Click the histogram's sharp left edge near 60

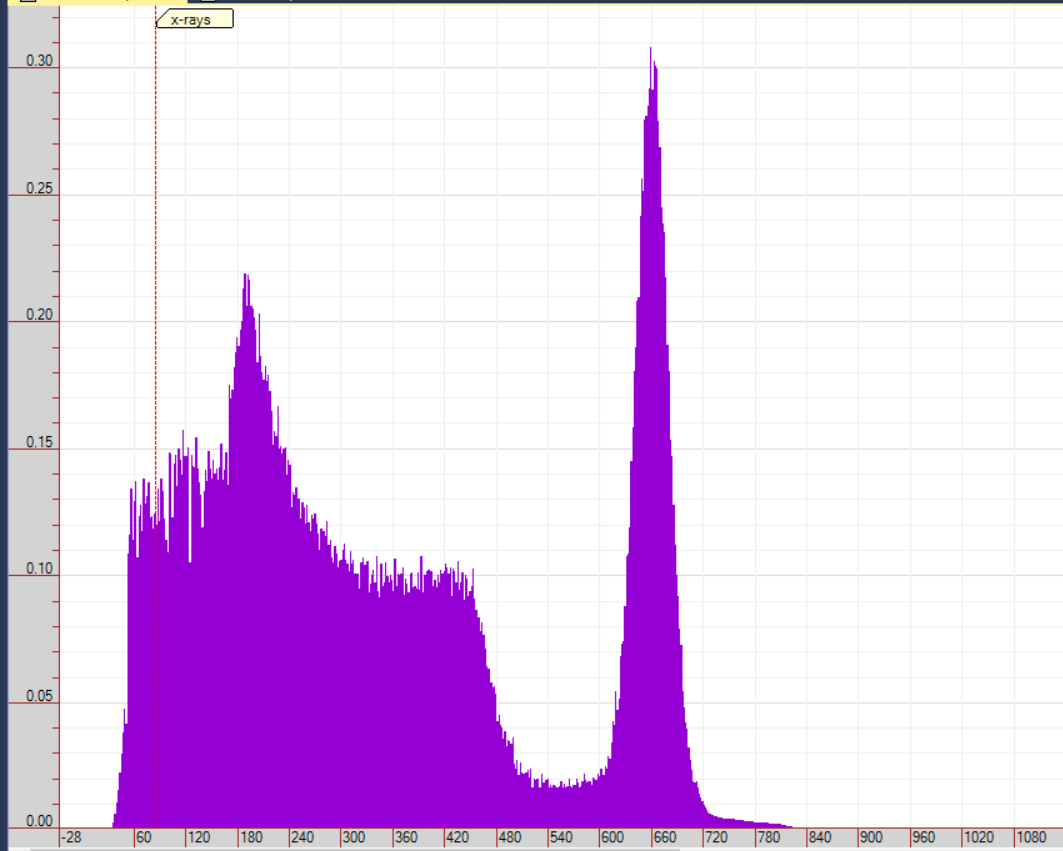[129, 650]
